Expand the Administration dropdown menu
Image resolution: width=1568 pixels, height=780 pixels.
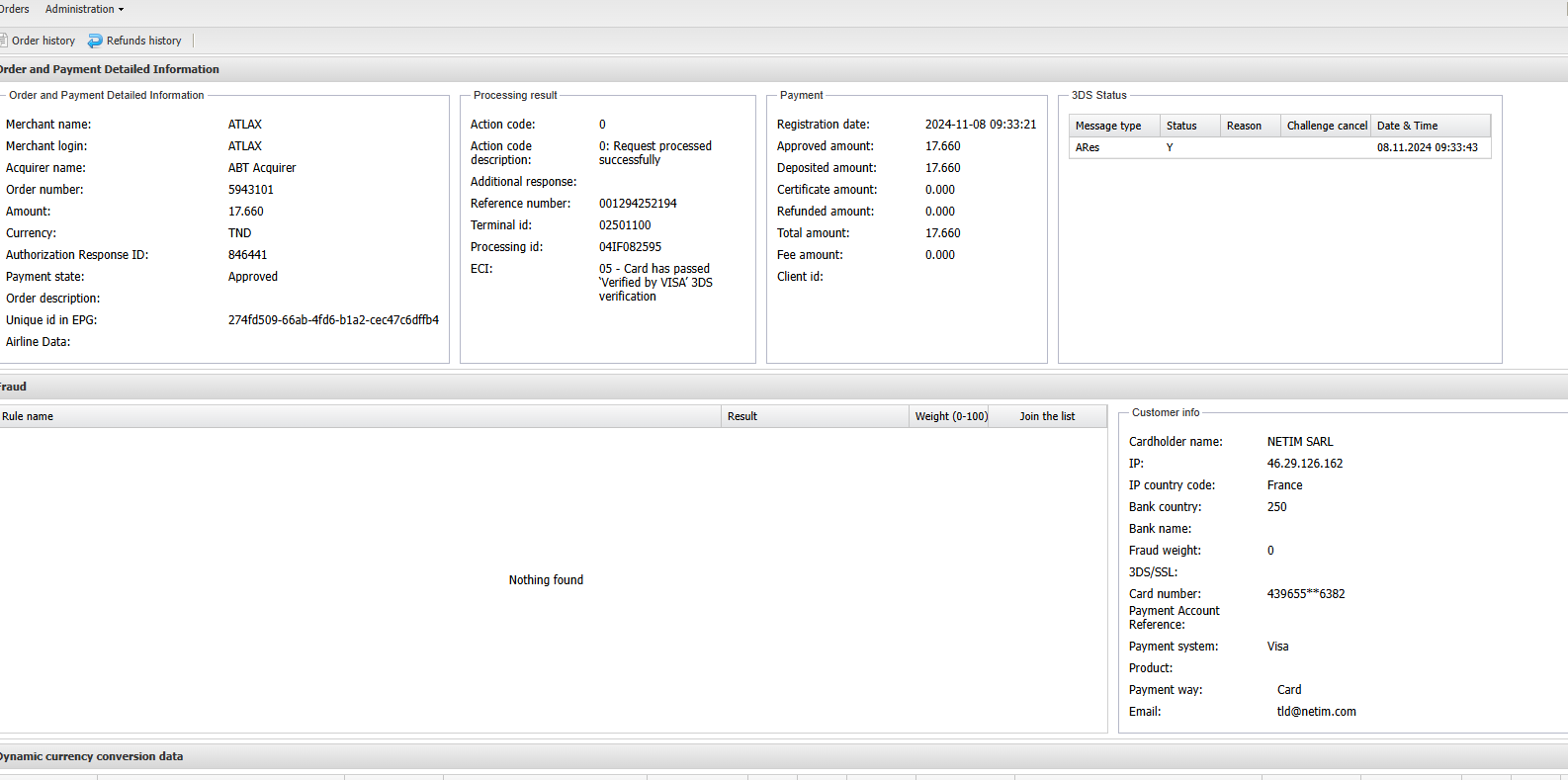click(x=84, y=9)
